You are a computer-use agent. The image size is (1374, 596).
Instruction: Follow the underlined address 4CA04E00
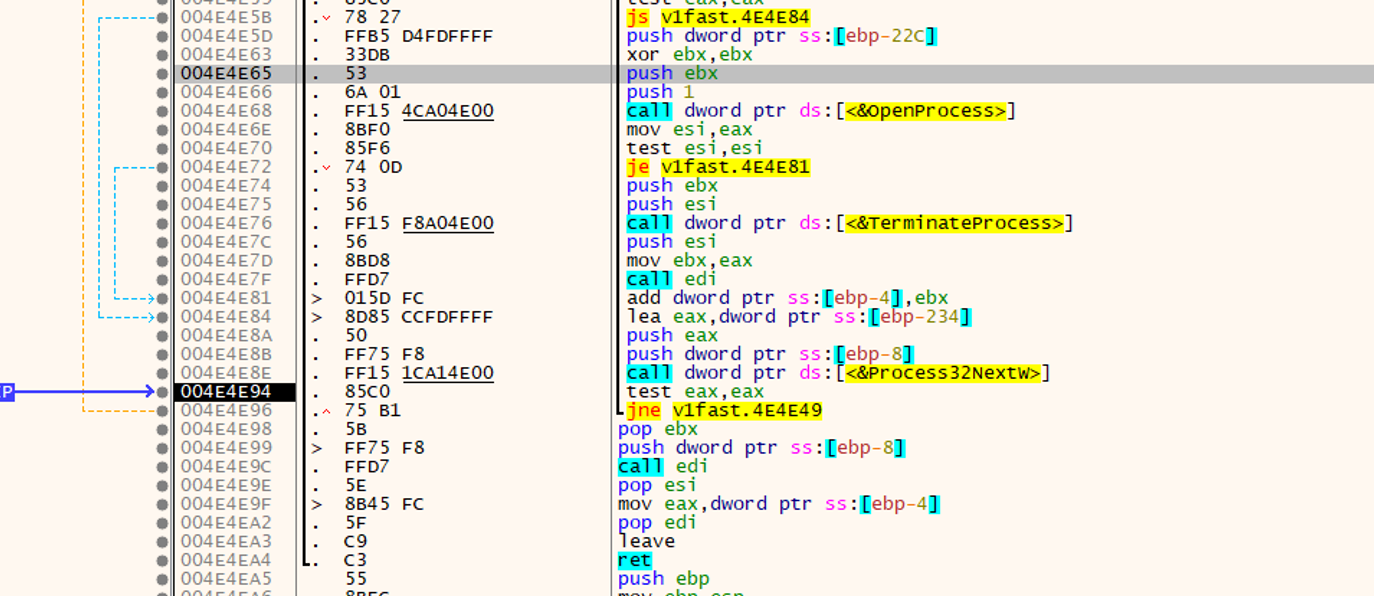tap(447, 110)
